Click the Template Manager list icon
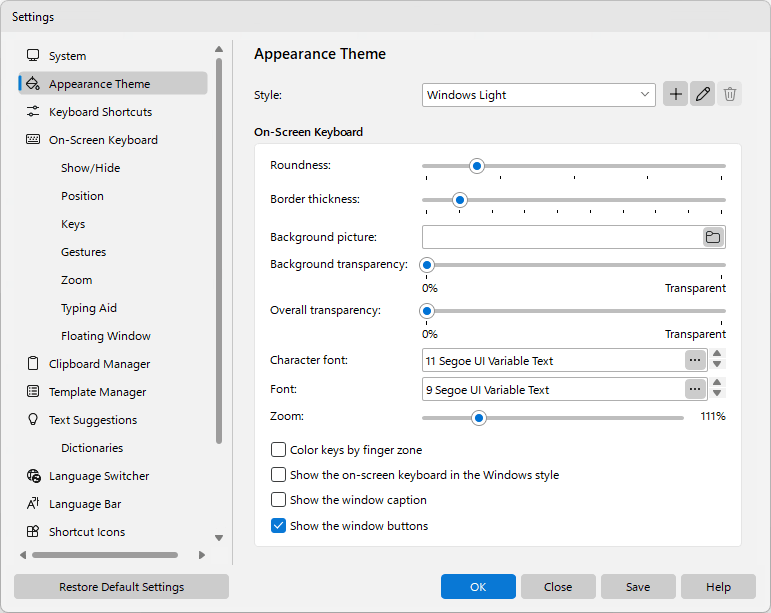 [33, 391]
